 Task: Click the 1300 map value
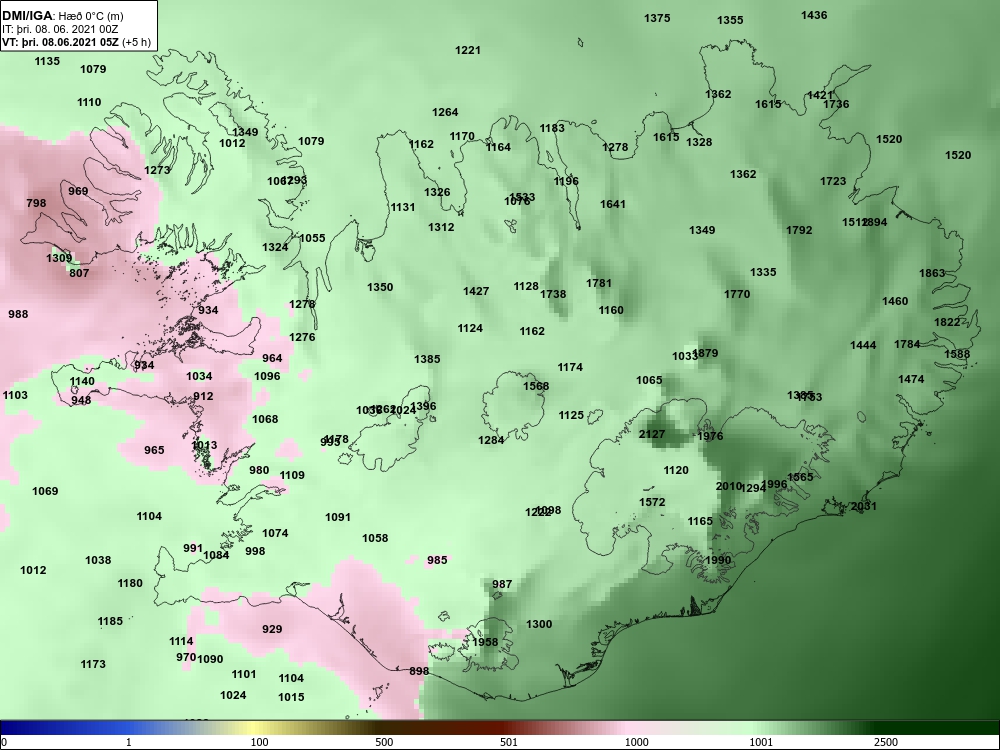[x=539, y=624]
